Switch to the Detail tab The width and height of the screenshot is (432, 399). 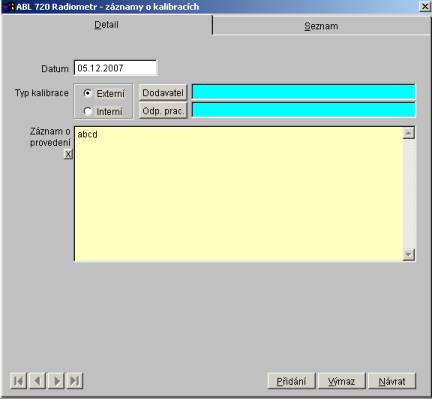click(x=107, y=25)
